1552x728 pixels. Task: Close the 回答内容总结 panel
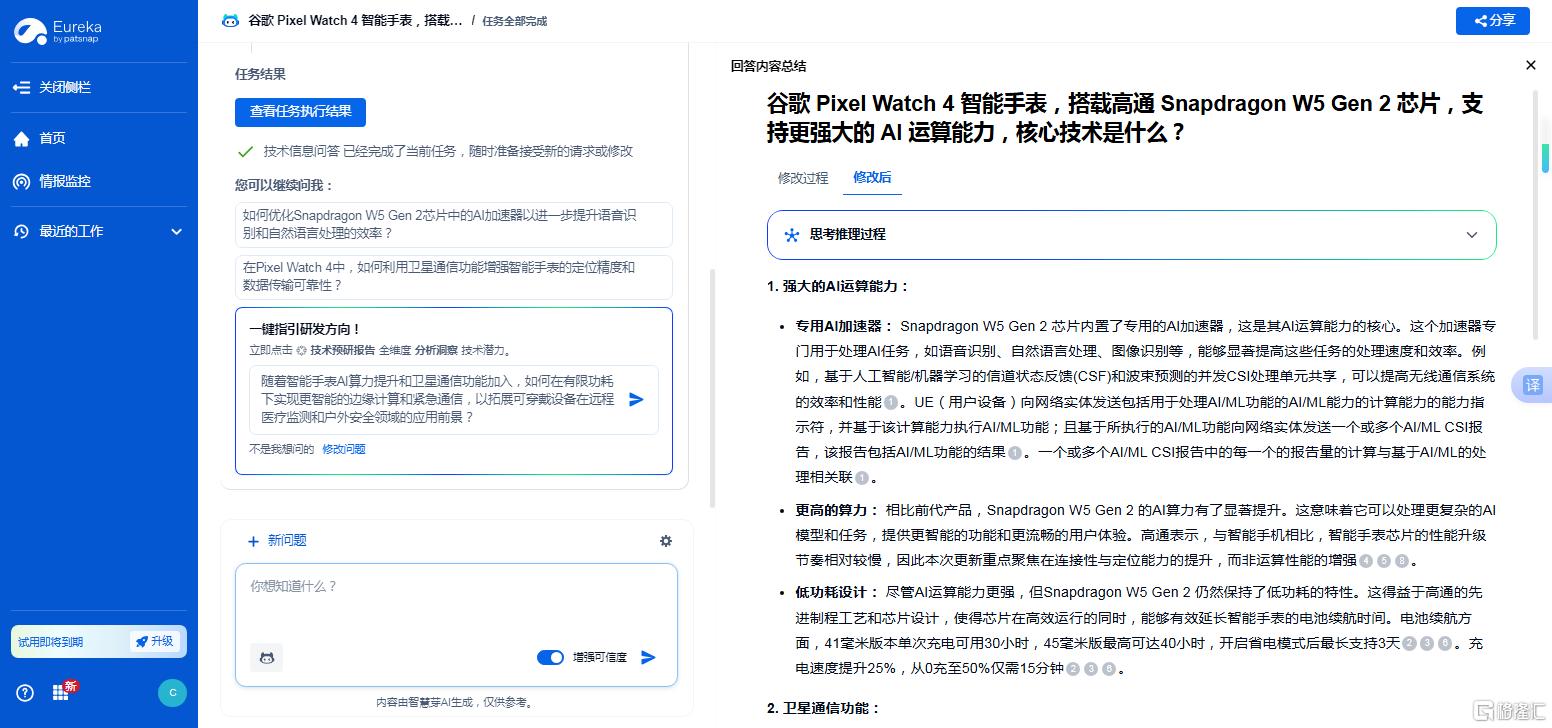tap(1530, 65)
